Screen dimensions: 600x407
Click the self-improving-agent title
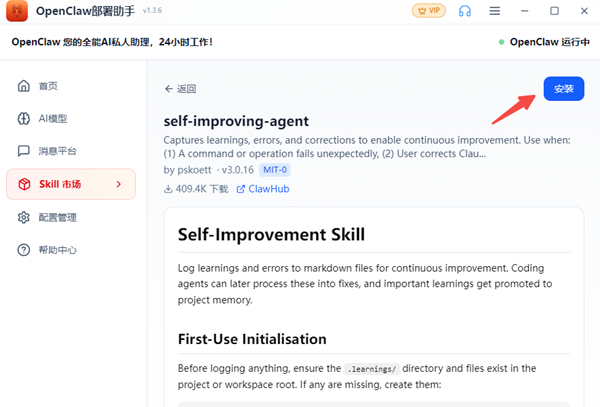pyautogui.click(x=236, y=121)
